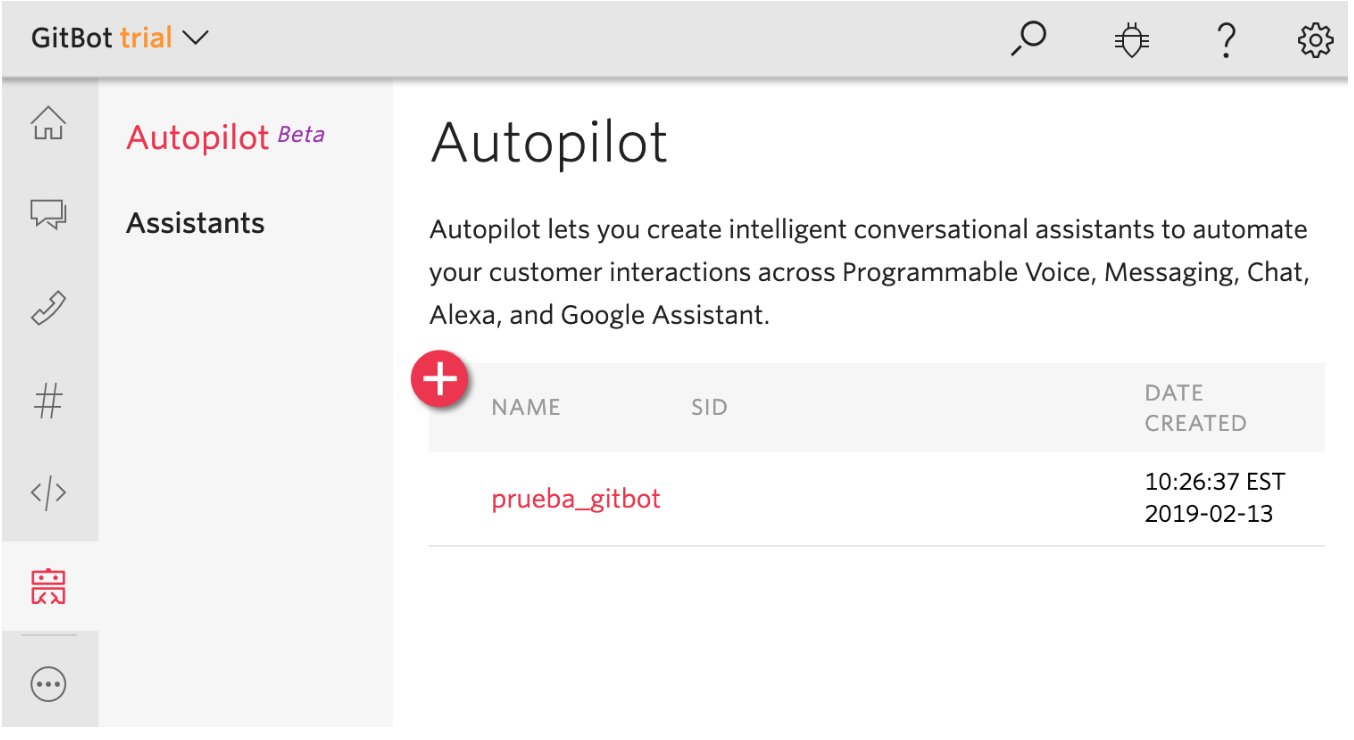Screen dimensions: 1354x740
Task: Click the NAME column header
Action: click(526, 407)
